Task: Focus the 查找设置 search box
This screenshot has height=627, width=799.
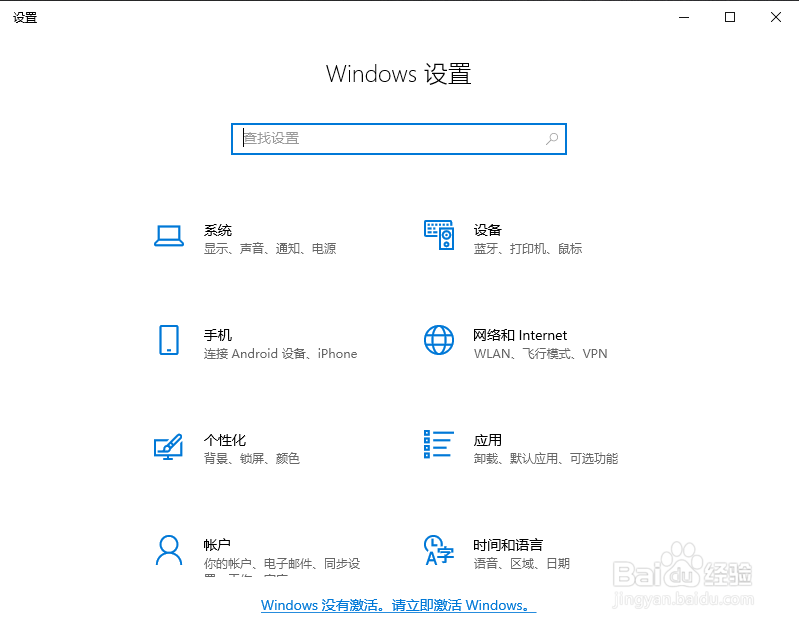Action: pyautogui.click(x=398, y=139)
